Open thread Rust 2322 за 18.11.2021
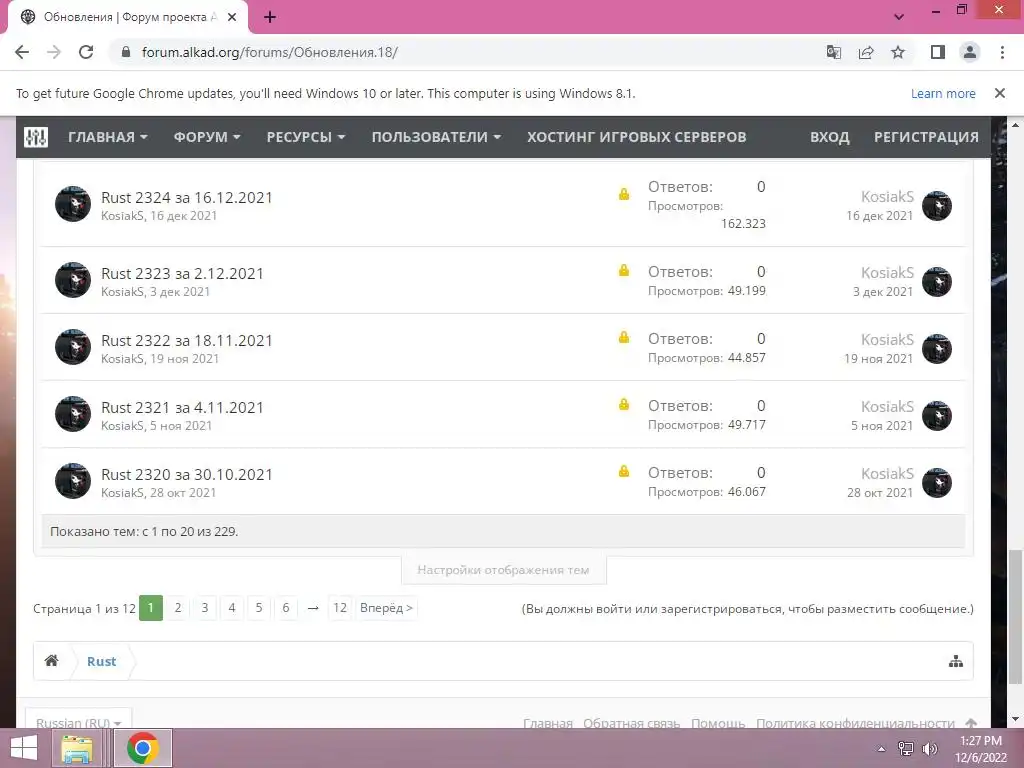 point(187,340)
